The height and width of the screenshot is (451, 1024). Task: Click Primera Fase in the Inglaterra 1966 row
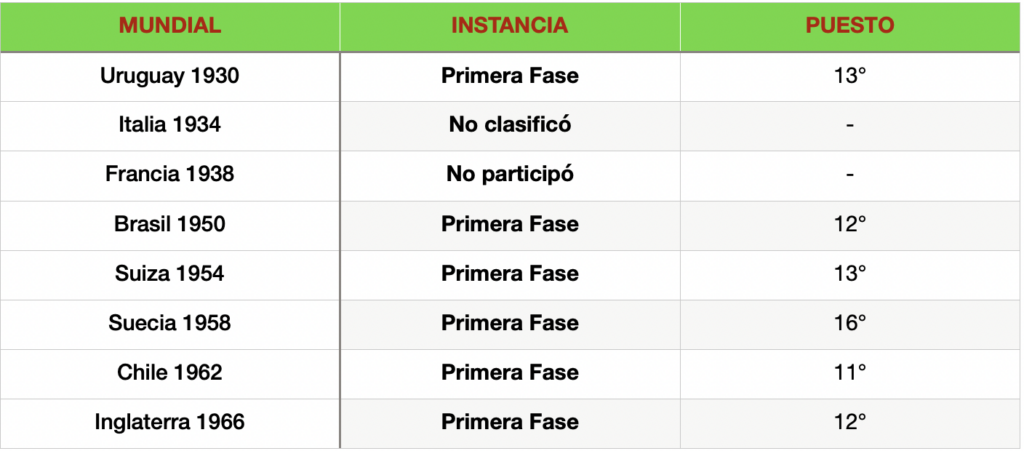tap(510, 423)
